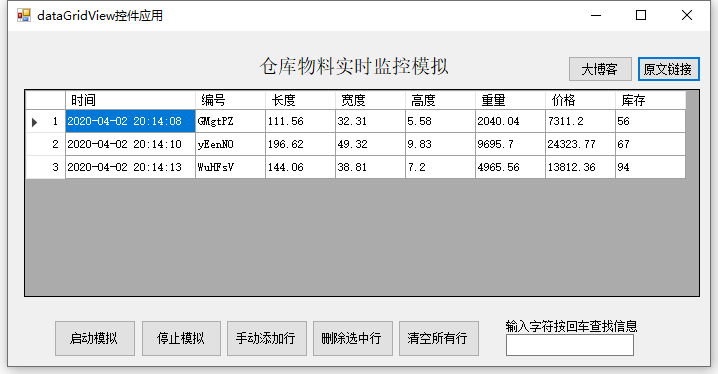Select row header of row 2
The image size is (718, 374).
46,144
